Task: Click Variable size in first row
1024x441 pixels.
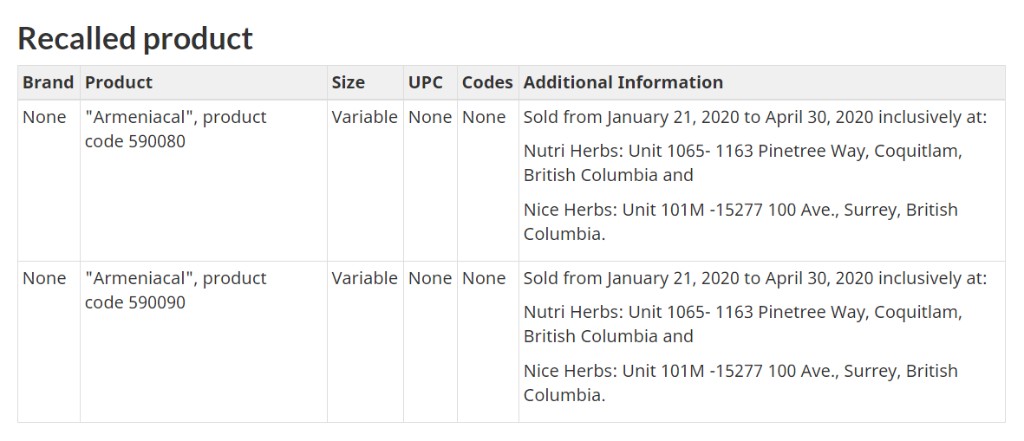Action: (x=364, y=118)
